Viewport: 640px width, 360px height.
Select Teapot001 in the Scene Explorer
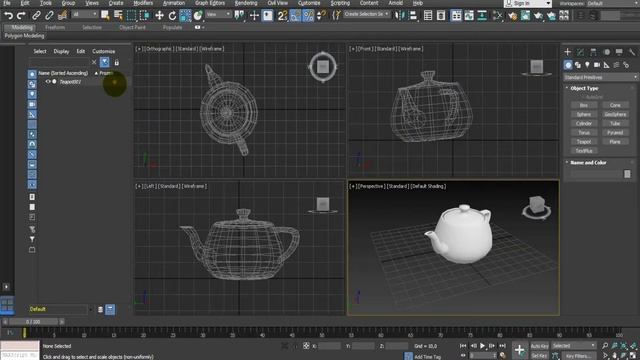point(70,82)
